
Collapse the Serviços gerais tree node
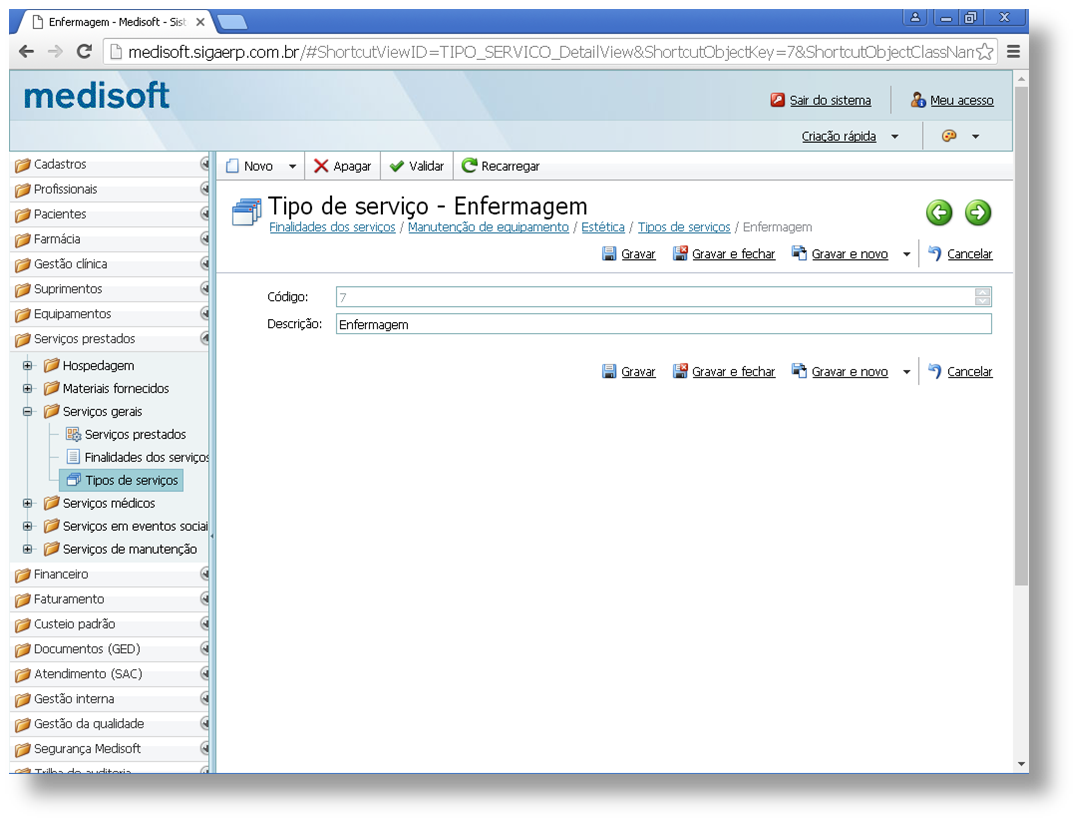pyautogui.click(x=28, y=411)
